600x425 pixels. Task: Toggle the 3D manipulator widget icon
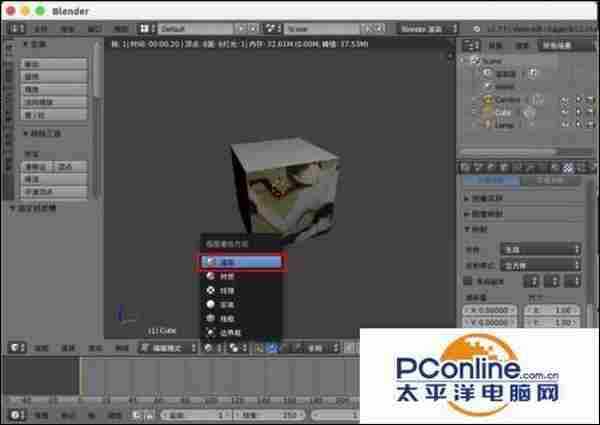[260, 348]
